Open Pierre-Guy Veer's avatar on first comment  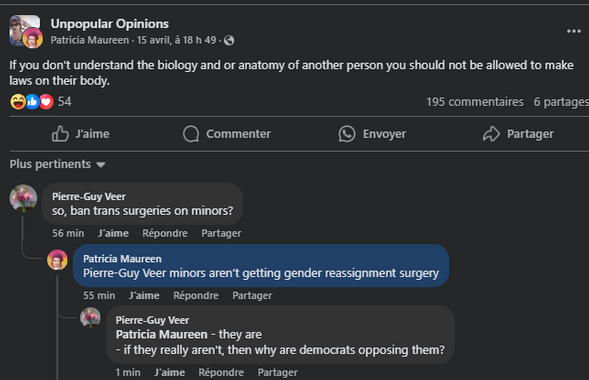(23, 198)
